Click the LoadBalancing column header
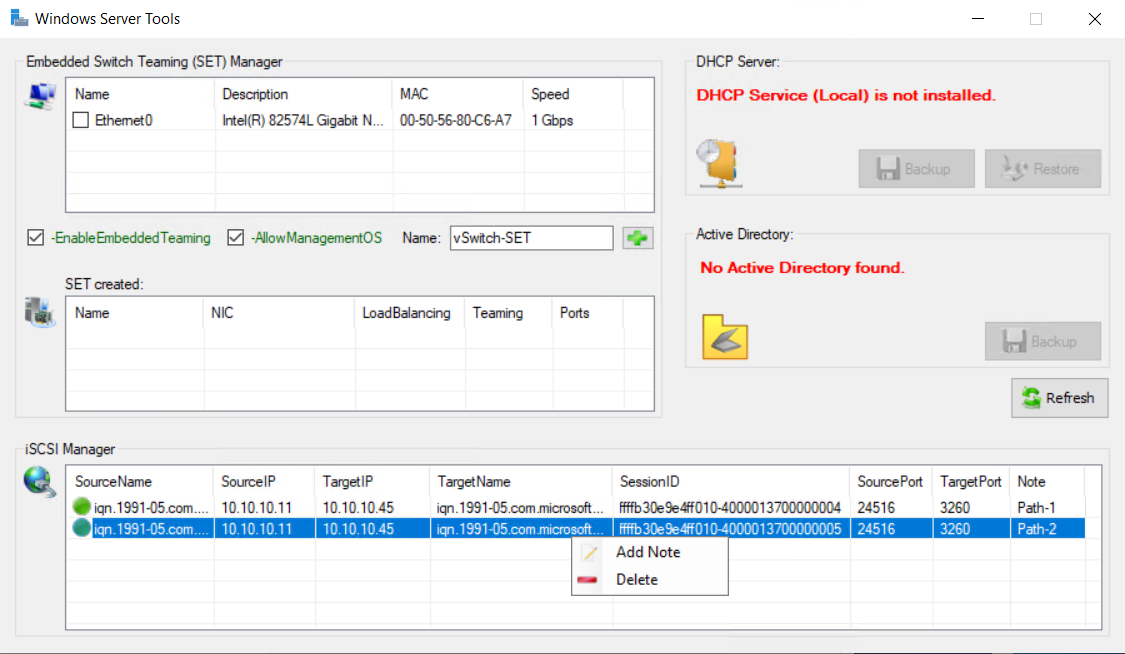 point(406,313)
